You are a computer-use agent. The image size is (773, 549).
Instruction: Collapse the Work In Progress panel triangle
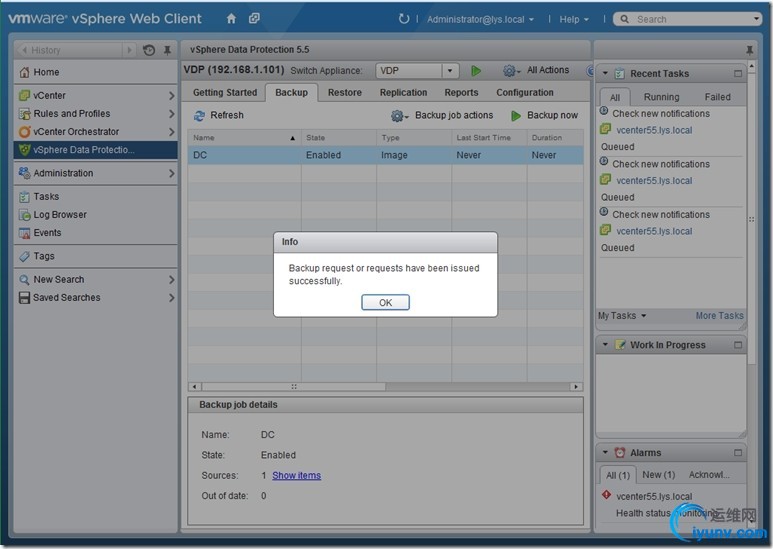click(605, 344)
